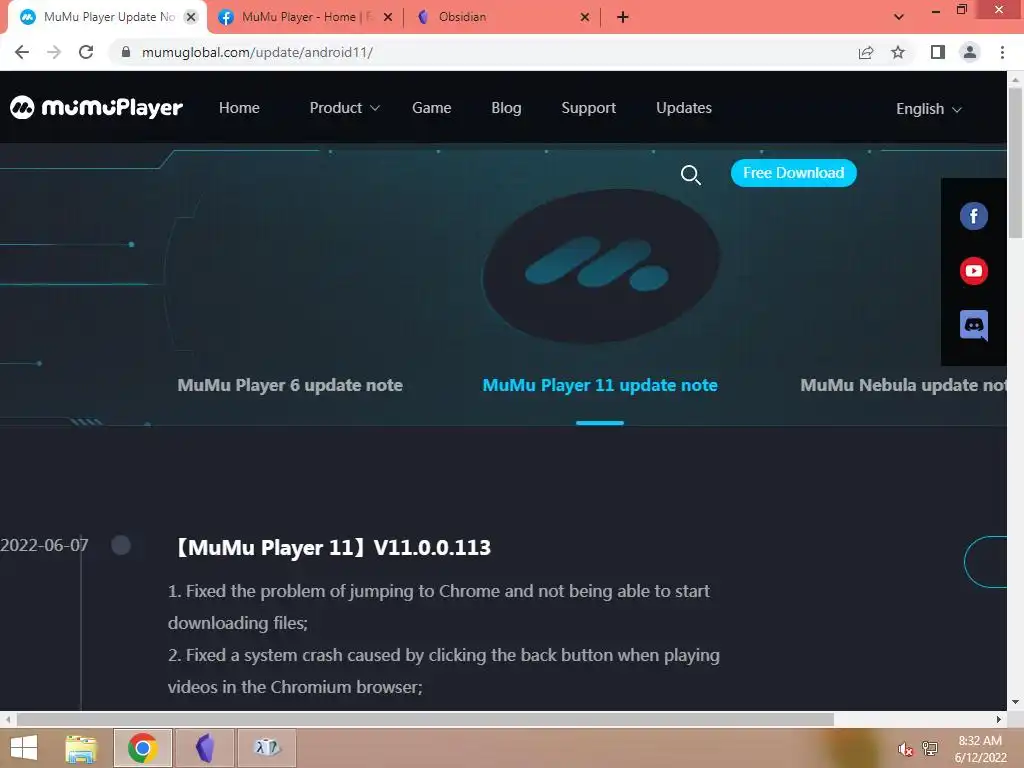The height and width of the screenshot is (768, 1024).
Task: Click Chrome icon in taskbar
Action: [142, 748]
